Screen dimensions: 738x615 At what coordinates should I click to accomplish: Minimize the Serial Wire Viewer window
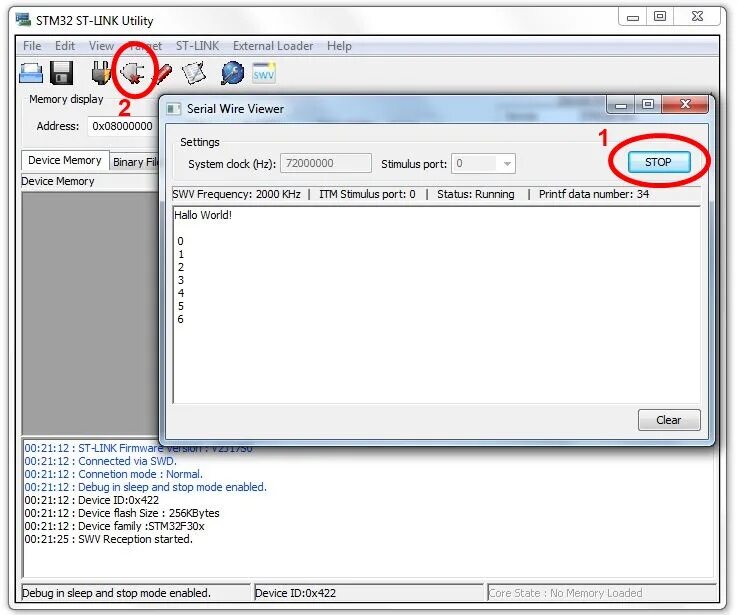click(621, 105)
